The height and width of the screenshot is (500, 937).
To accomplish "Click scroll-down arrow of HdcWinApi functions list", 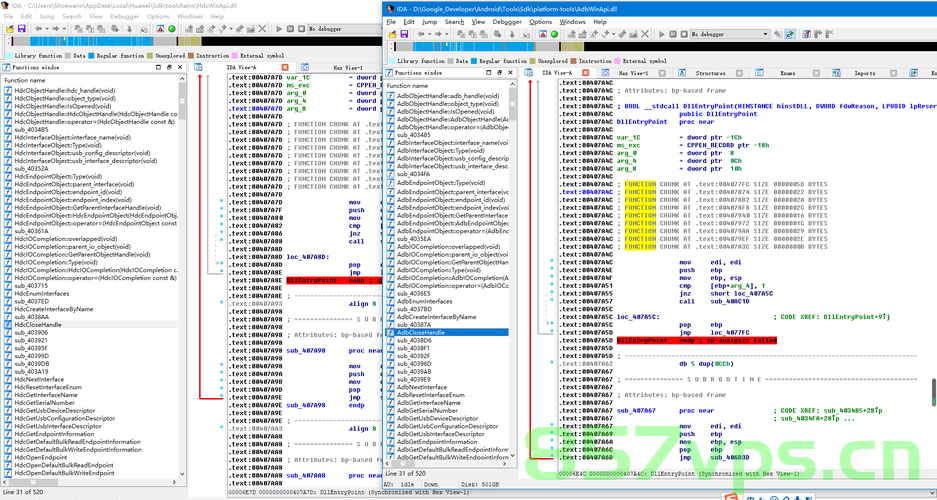I will (x=182, y=472).
